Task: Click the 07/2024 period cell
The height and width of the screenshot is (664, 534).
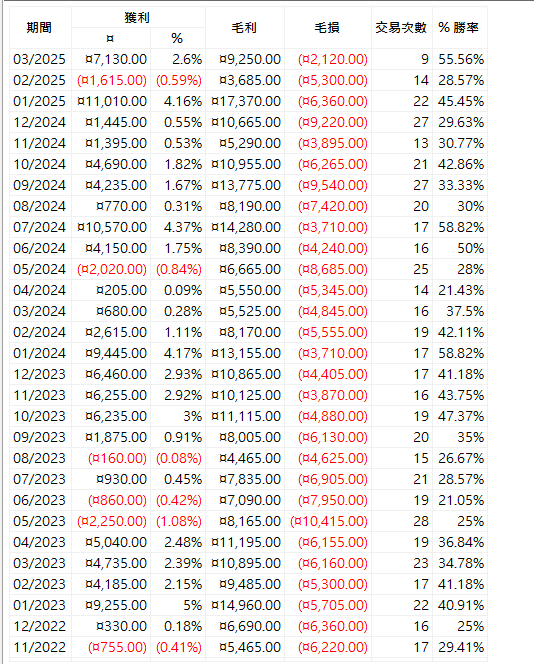Action: tap(40, 227)
